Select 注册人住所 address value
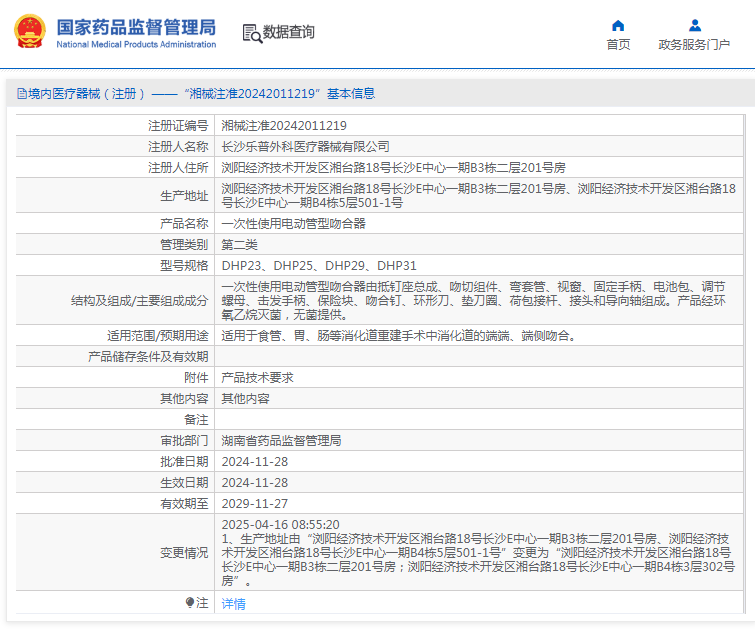 pos(393,168)
